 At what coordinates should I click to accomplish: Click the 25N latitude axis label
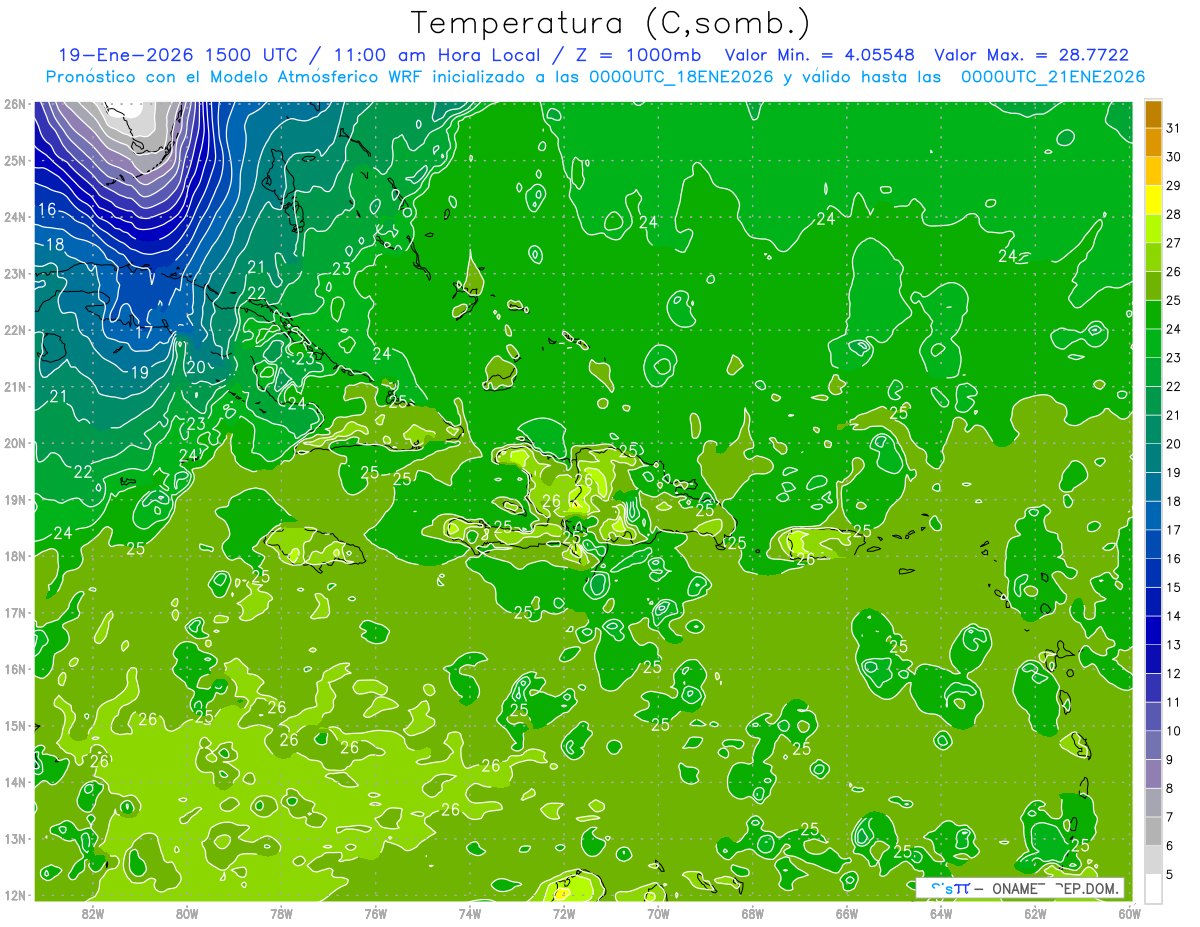15,161
